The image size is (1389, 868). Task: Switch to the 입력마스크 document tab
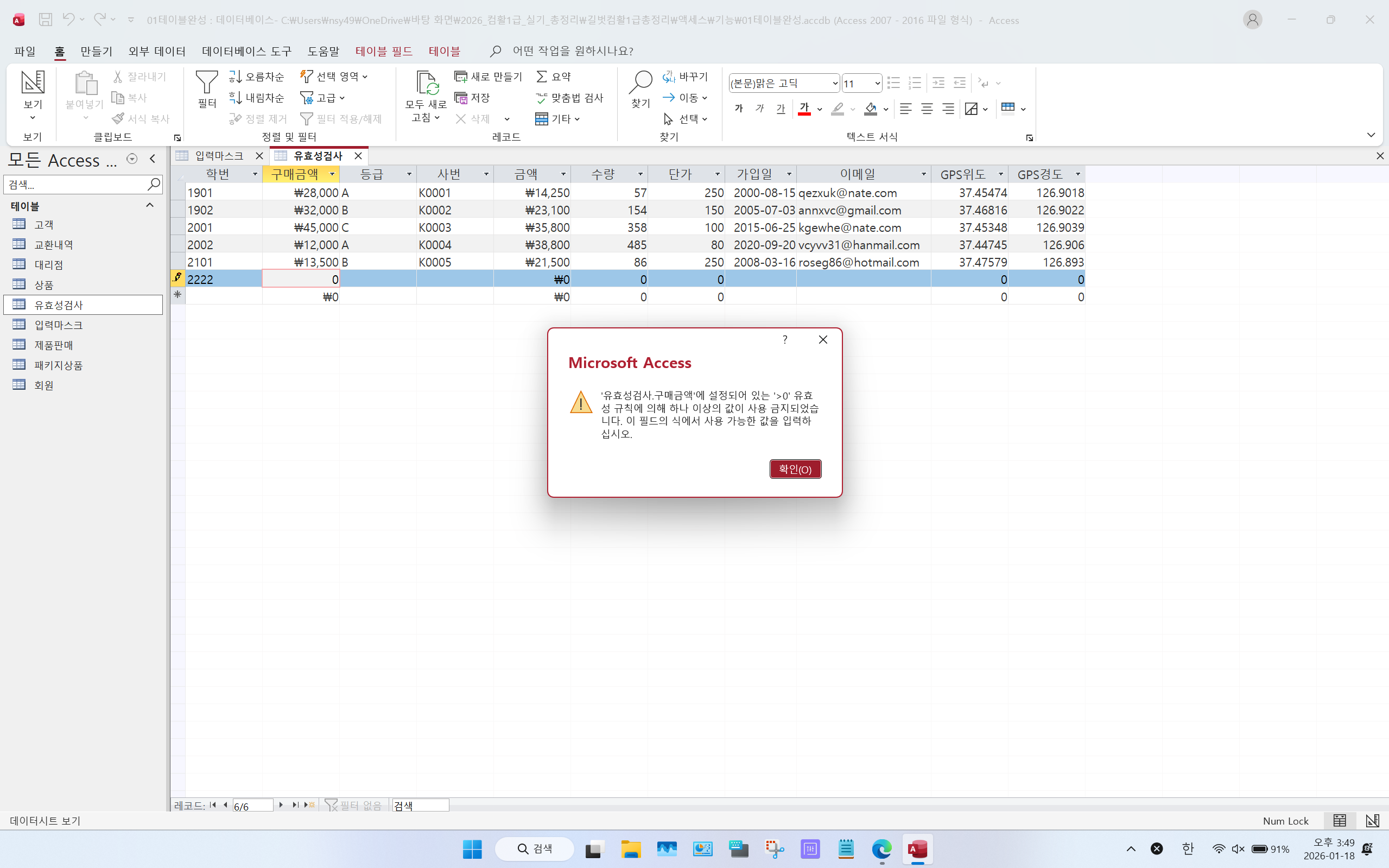tap(219, 156)
